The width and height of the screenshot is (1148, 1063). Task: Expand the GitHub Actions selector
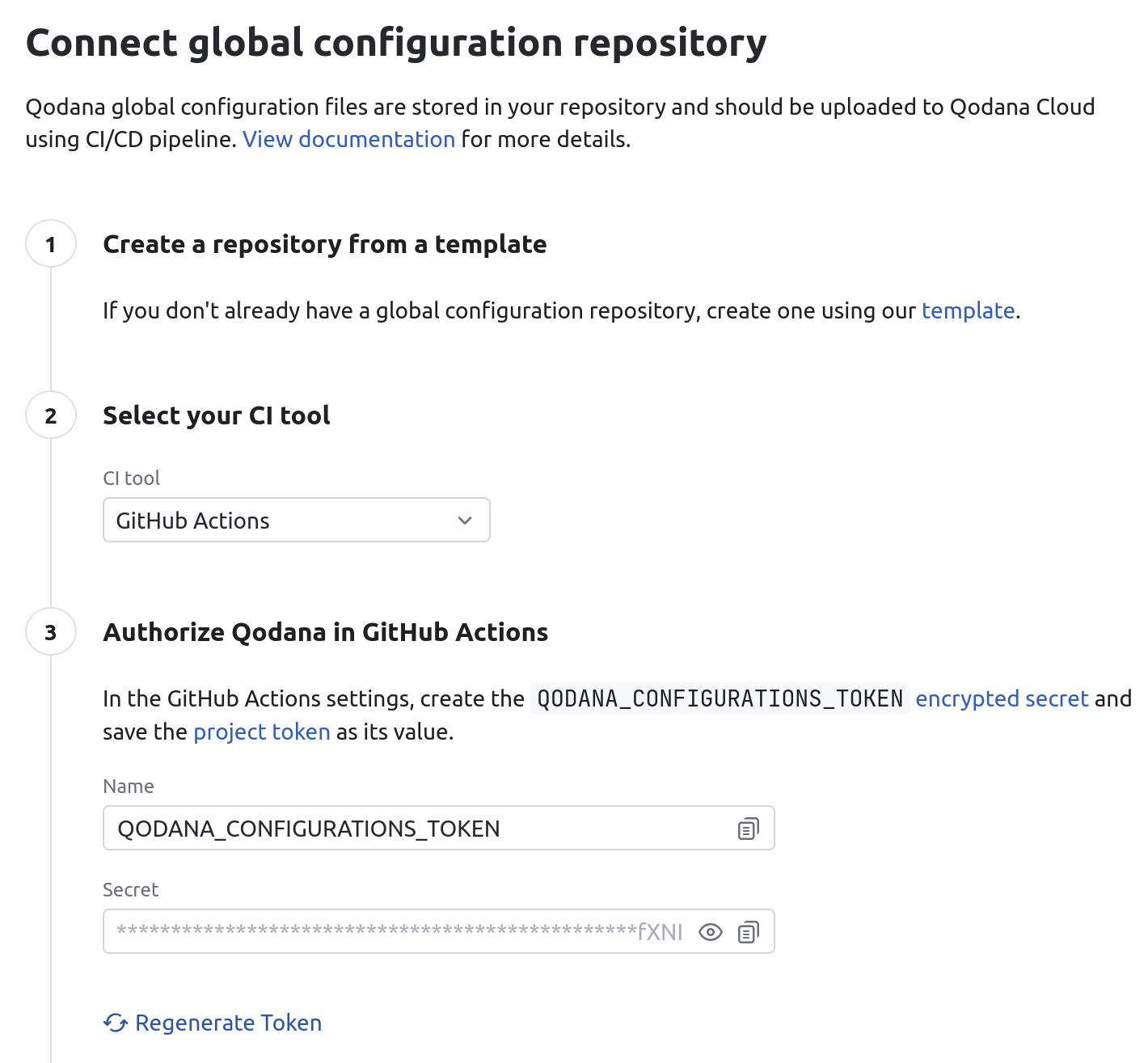coord(296,520)
